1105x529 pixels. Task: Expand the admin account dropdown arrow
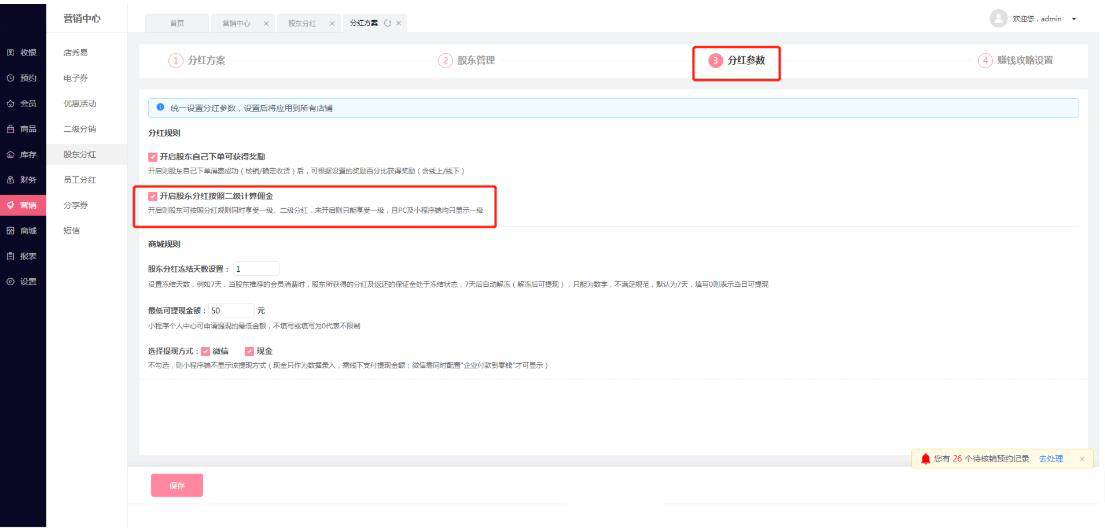coord(1073,20)
